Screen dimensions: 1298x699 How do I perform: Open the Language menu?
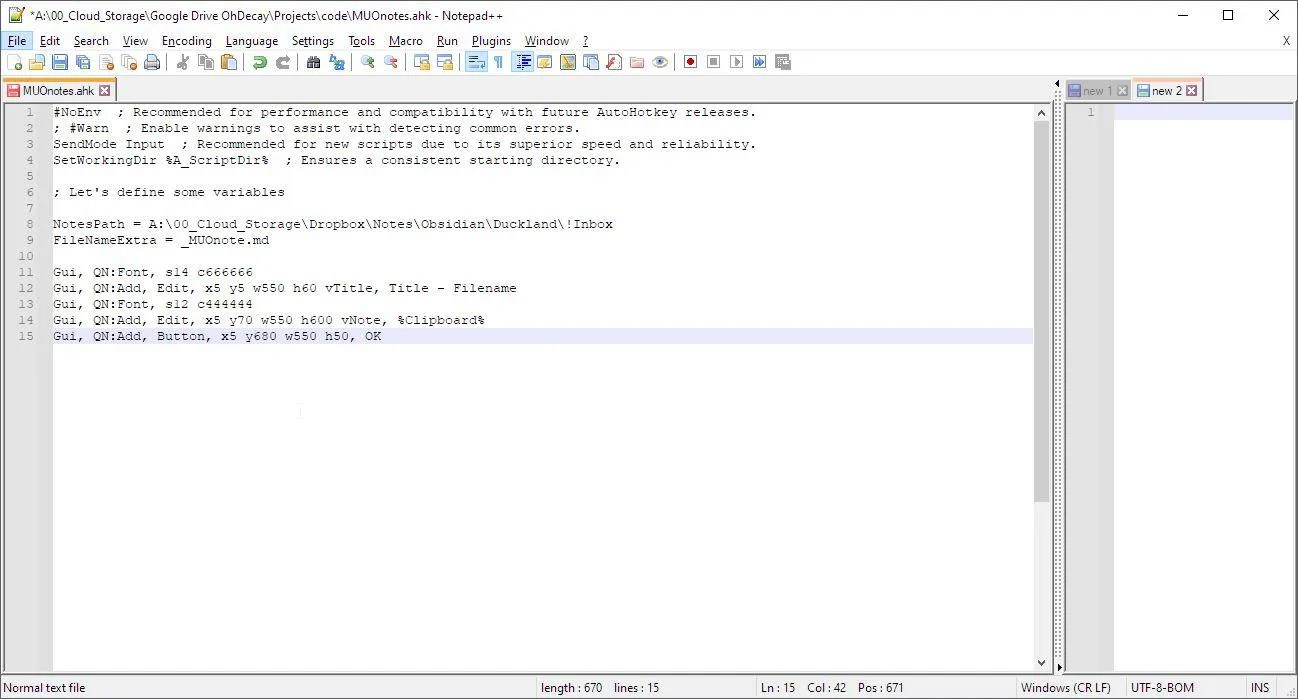[251, 41]
